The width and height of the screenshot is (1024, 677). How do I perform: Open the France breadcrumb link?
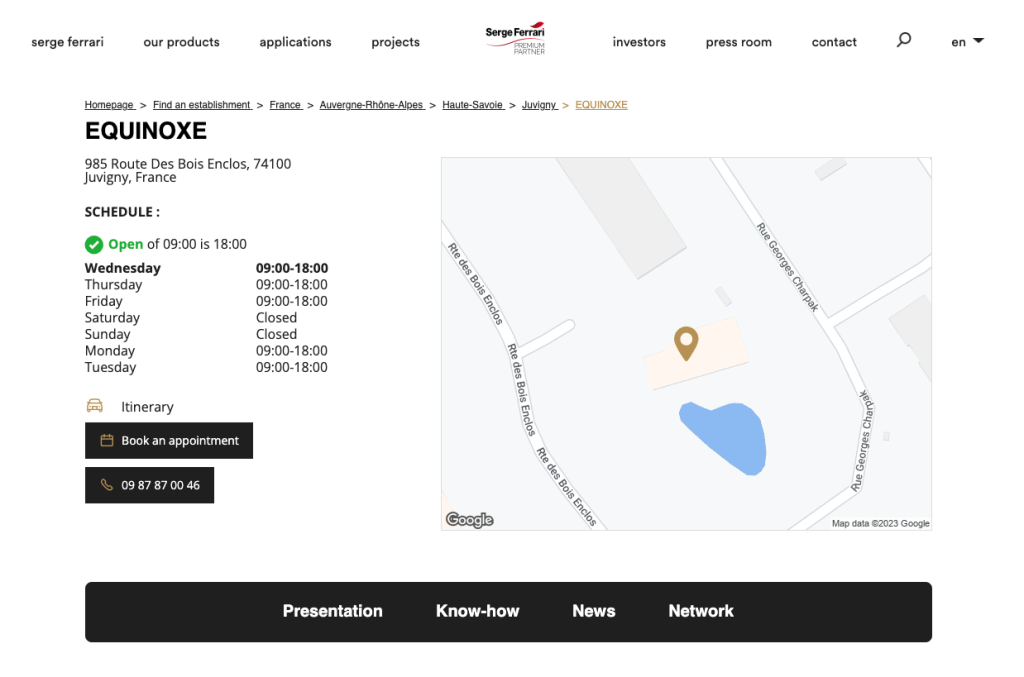click(286, 104)
